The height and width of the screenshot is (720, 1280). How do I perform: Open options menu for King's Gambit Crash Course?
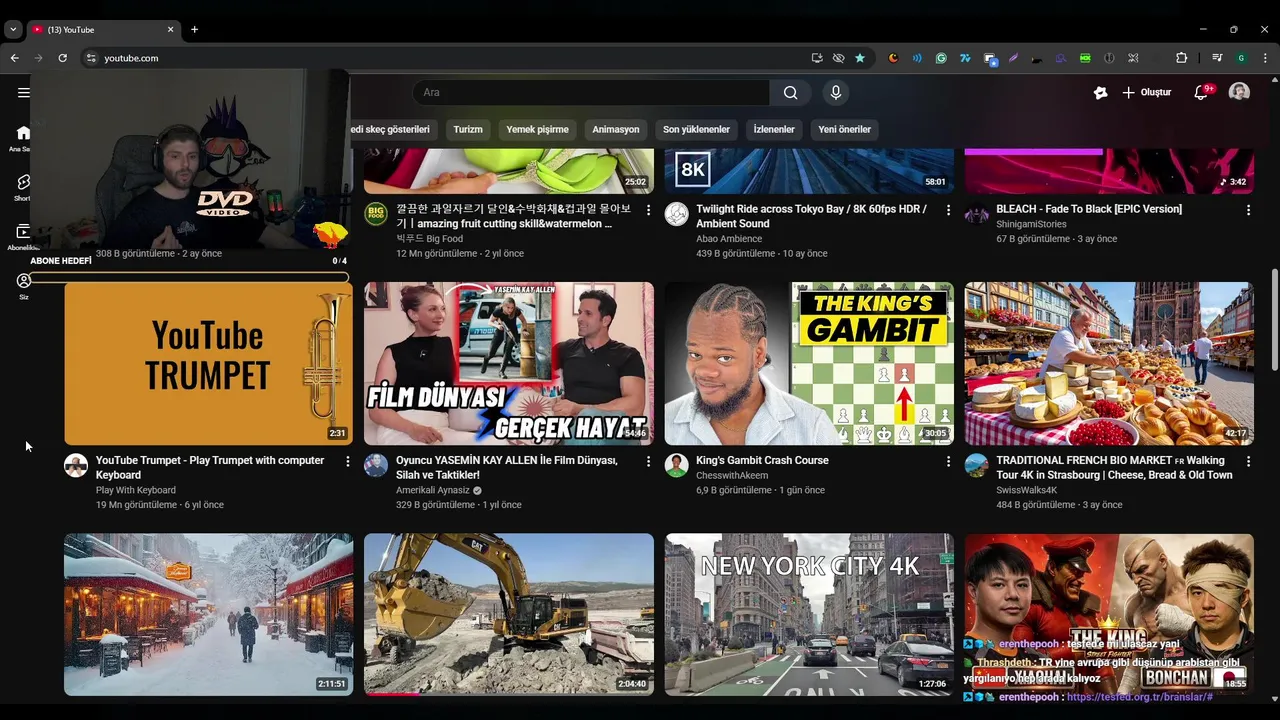click(x=948, y=461)
